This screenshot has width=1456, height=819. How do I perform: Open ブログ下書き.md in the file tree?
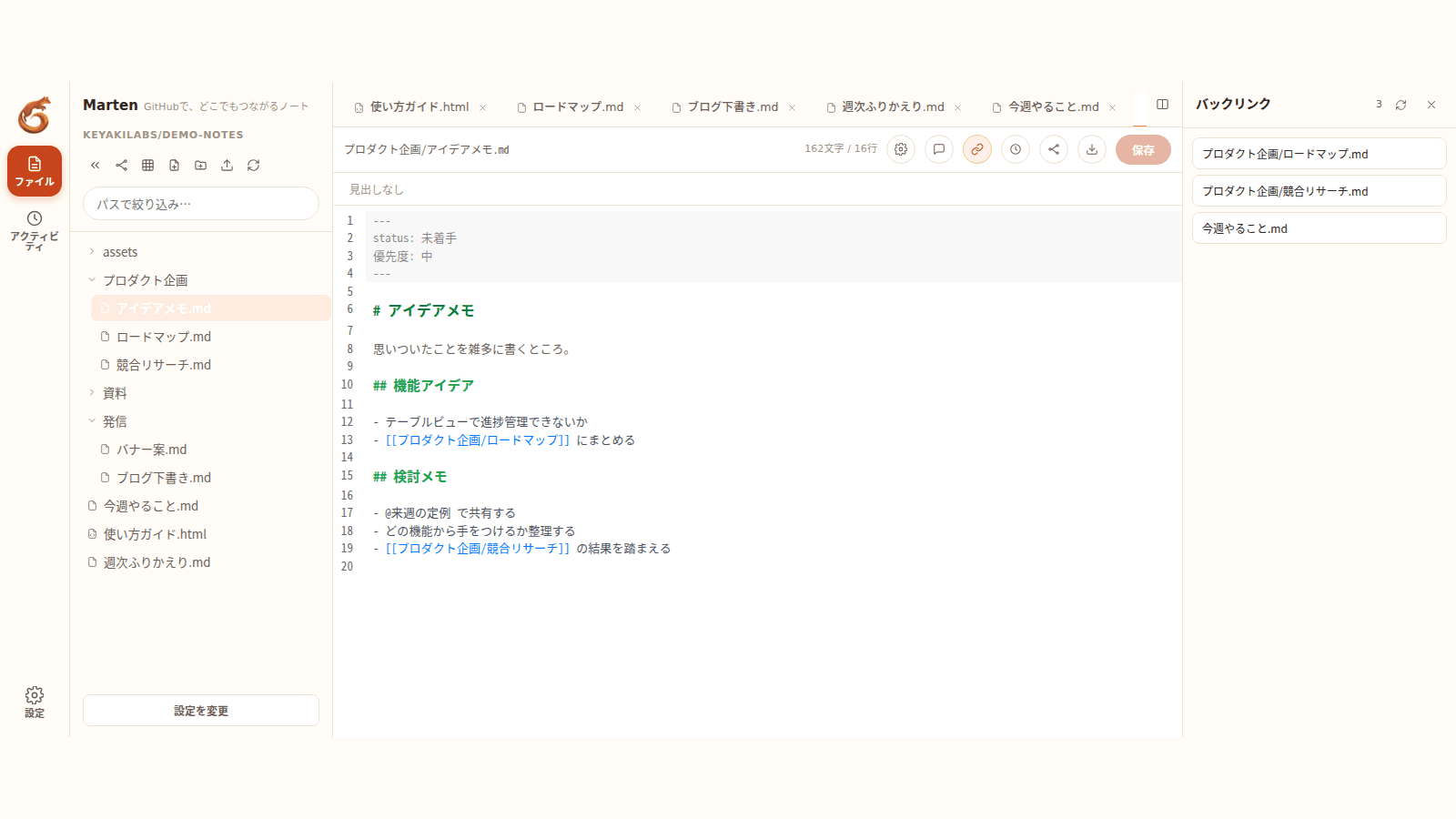(210, 478)
